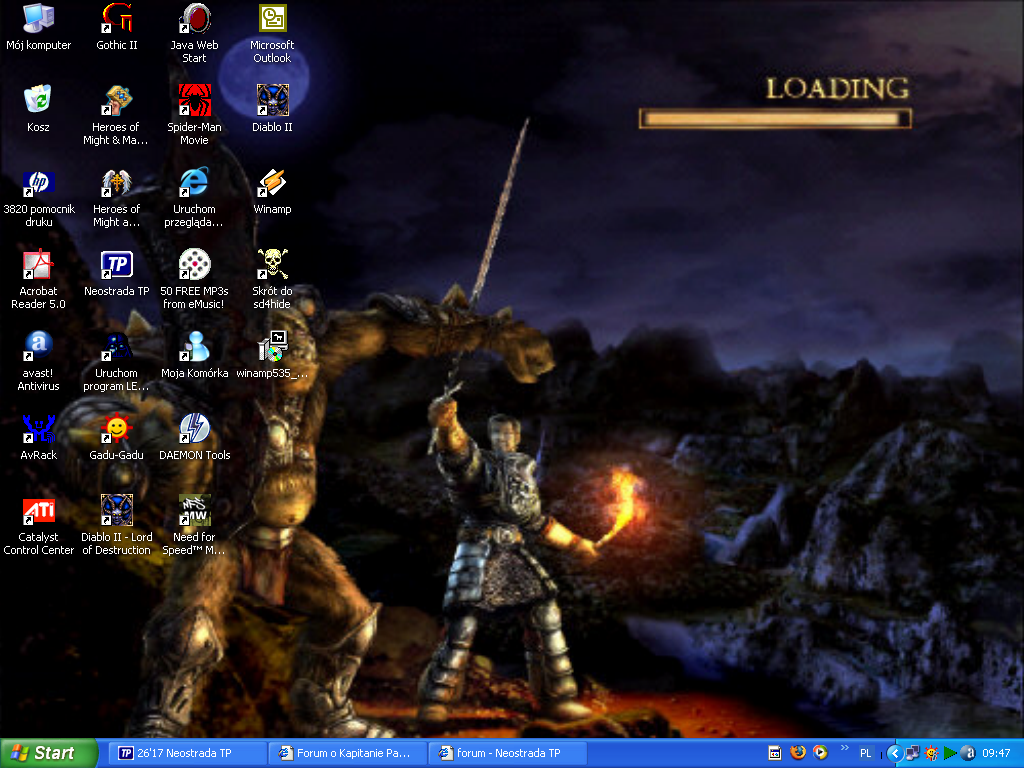
Task: Click network connection tray icon
Action: tap(912, 753)
